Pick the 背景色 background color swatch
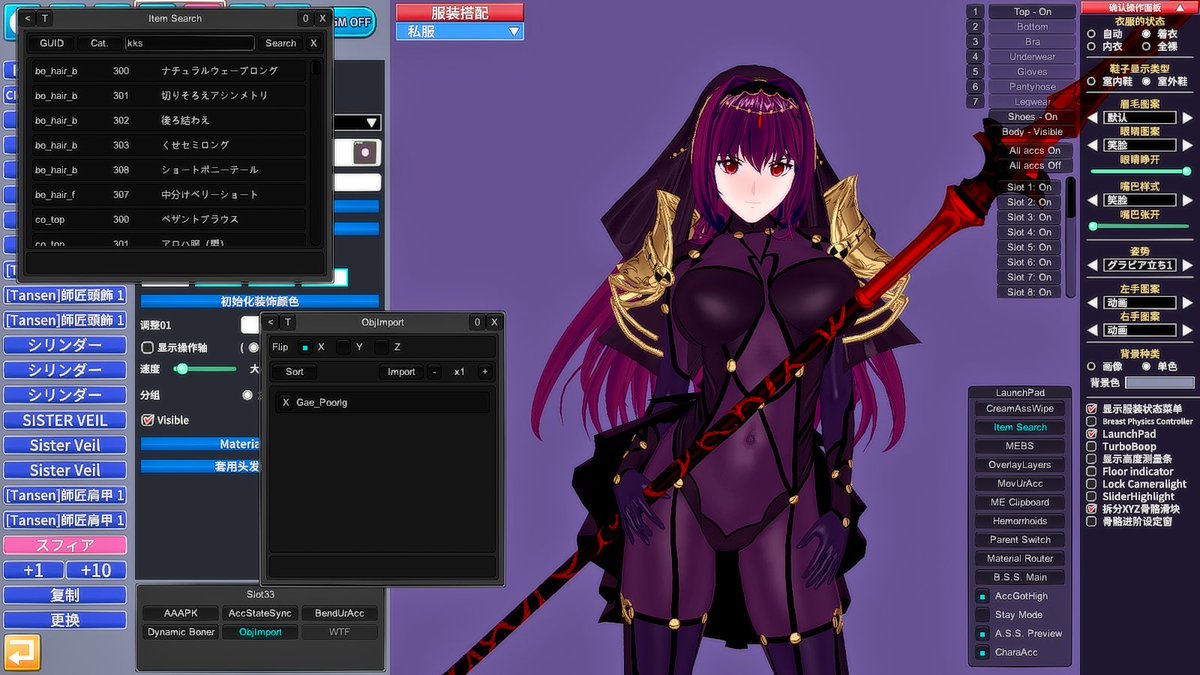Image resolution: width=1200 pixels, height=675 pixels. point(1159,382)
